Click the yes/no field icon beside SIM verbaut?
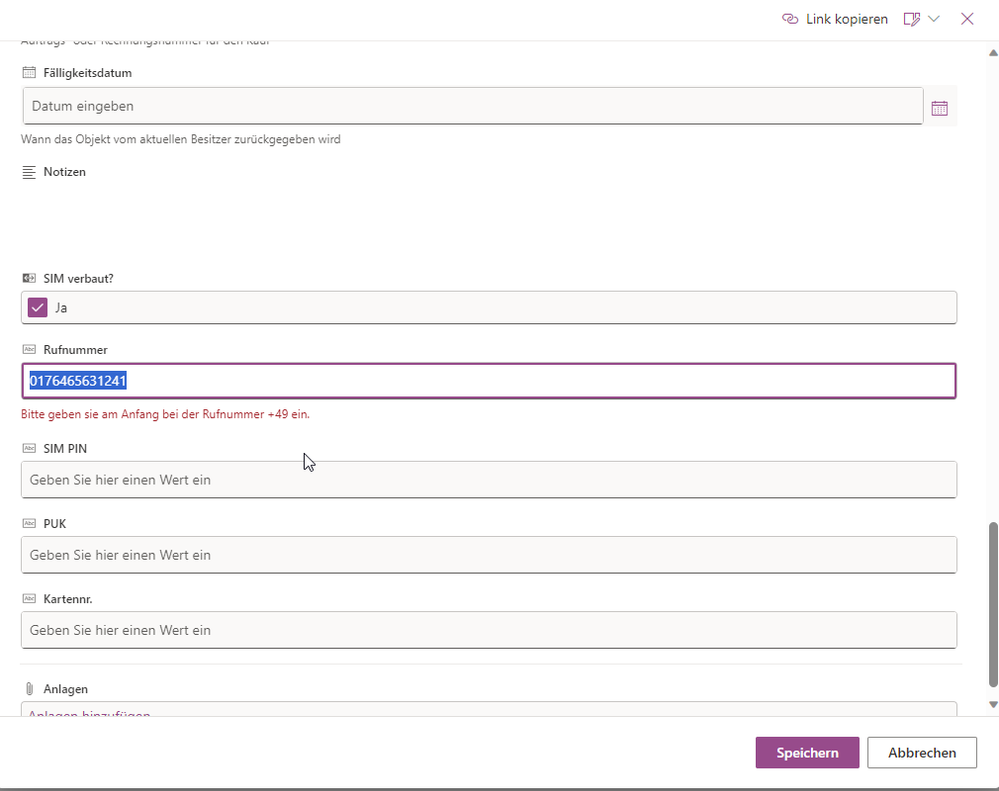 coord(27,278)
